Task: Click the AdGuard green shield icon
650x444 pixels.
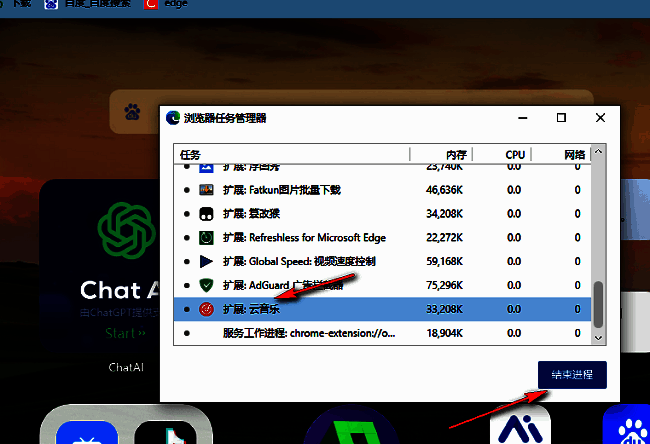Action: 207,286
